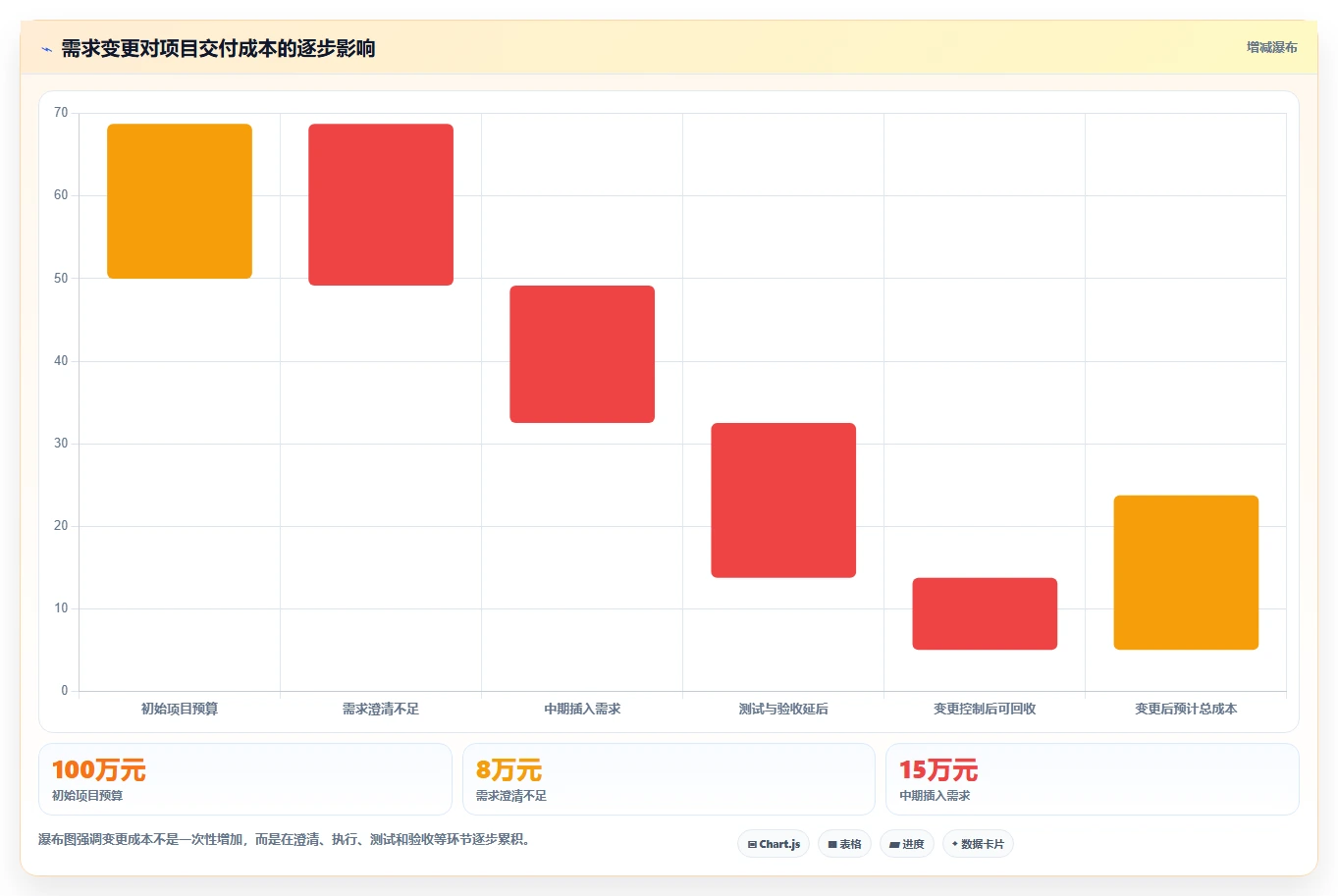Click the Chart.js tag chip
1338x896 pixels.
[774, 844]
